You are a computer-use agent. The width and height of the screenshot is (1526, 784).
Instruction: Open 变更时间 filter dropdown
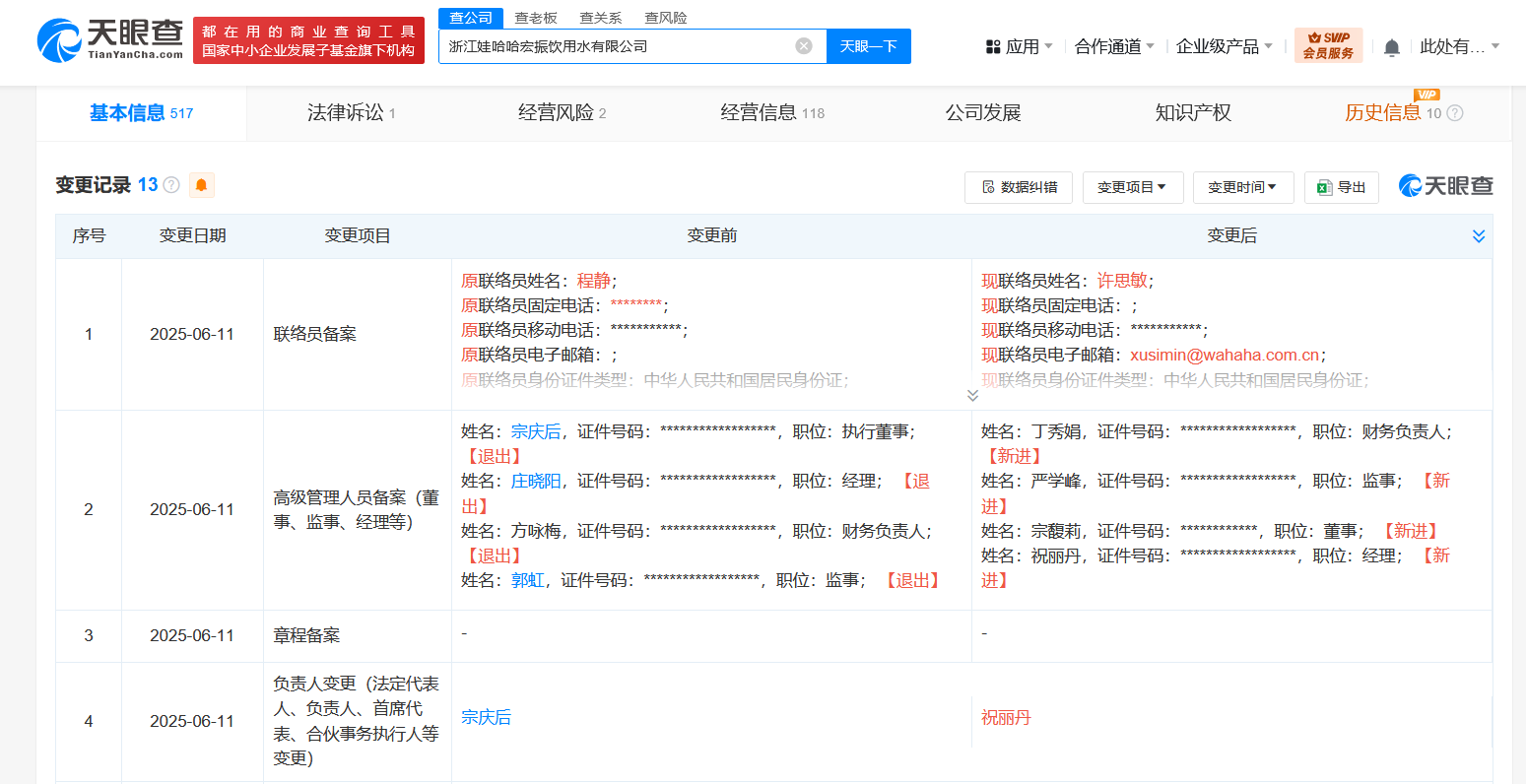pyautogui.click(x=1242, y=187)
